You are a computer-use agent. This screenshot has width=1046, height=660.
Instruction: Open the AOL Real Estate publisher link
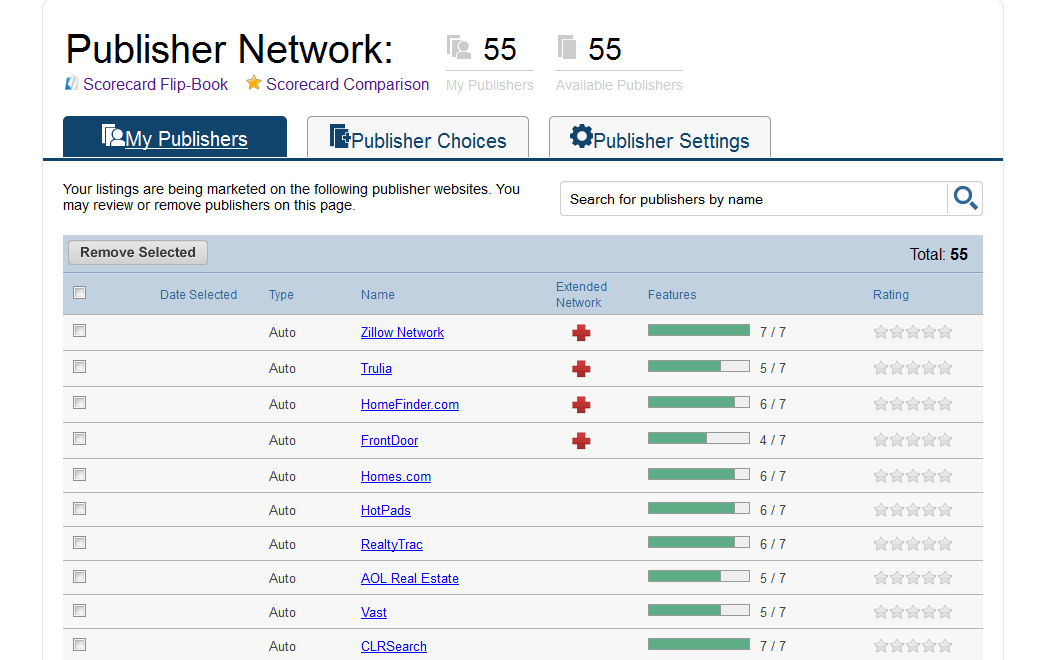click(410, 579)
